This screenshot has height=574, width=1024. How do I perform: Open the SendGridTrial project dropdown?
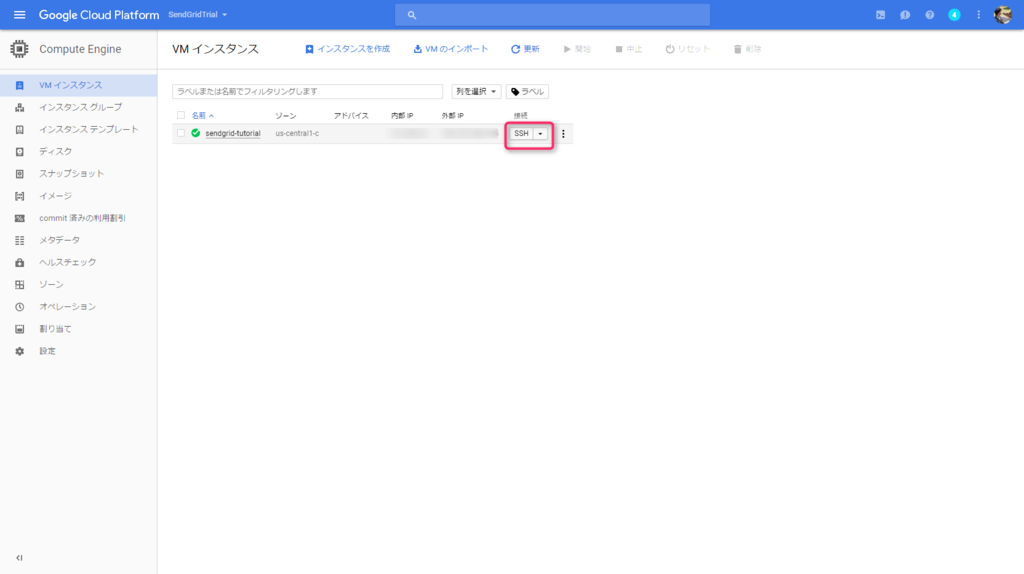[x=198, y=14]
